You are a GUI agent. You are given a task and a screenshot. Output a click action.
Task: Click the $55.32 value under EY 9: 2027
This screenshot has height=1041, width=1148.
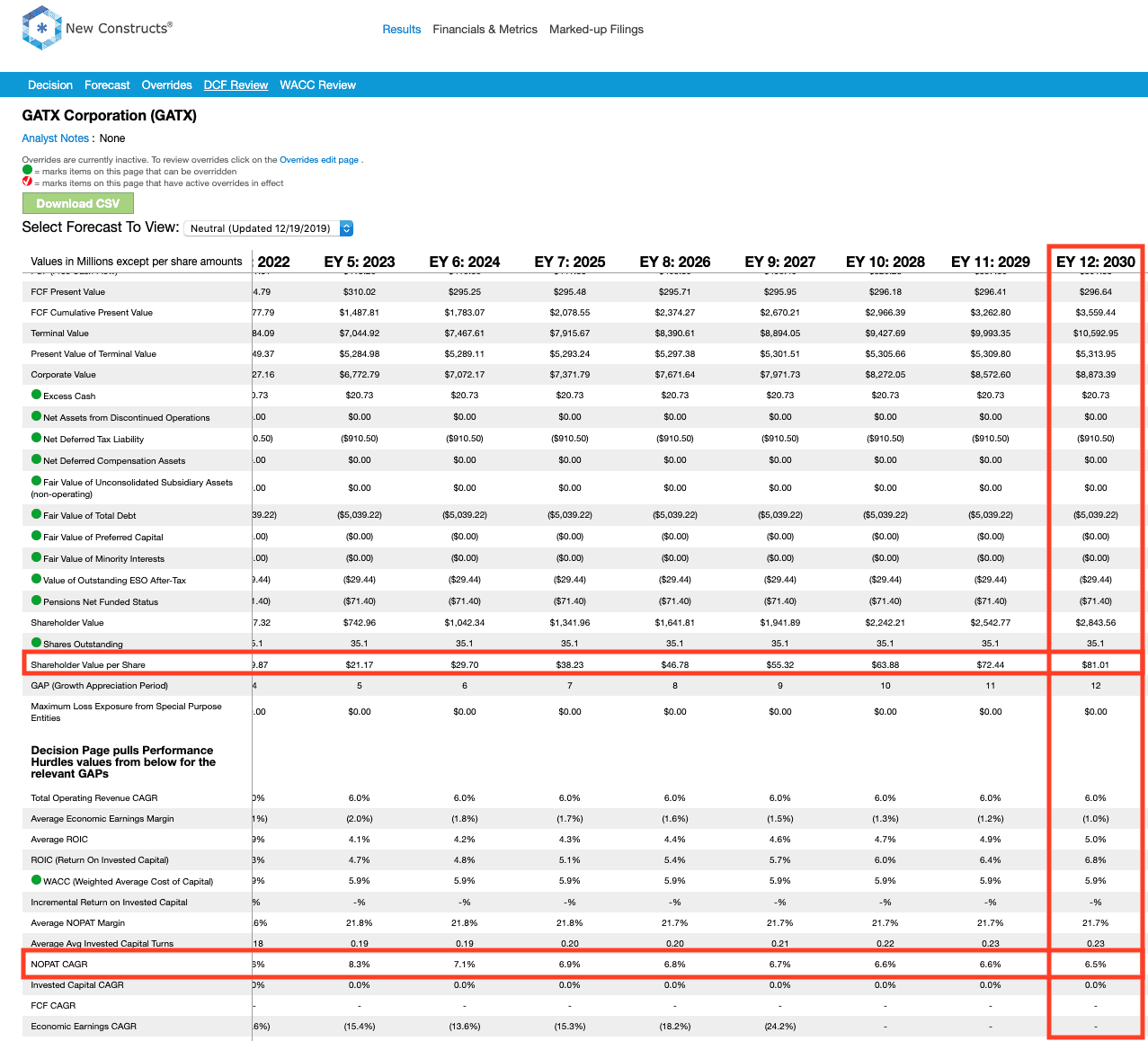coord(780,665)
